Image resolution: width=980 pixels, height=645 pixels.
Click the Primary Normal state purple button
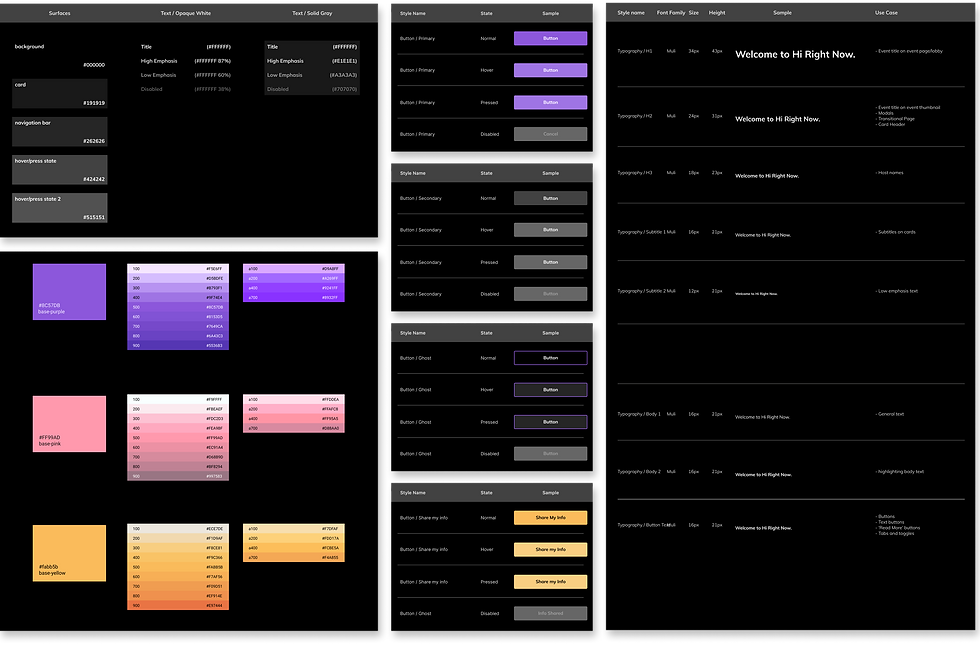point(550,38)
